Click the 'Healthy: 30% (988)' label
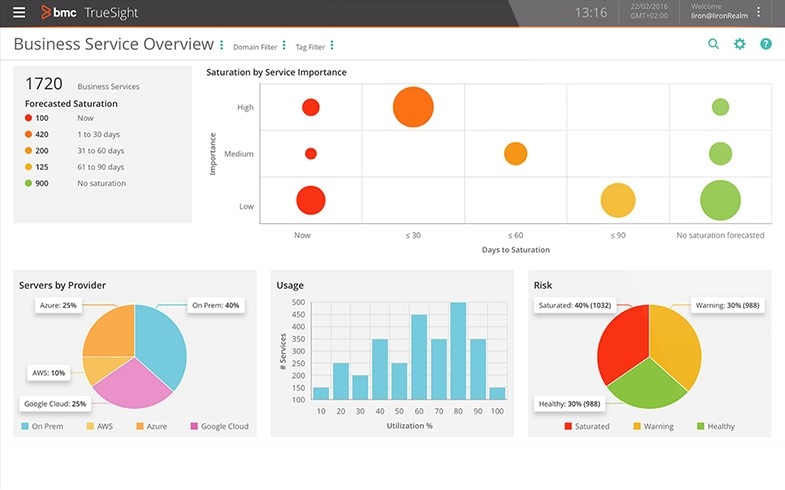785x490 pixels. [x=569, y=404]
